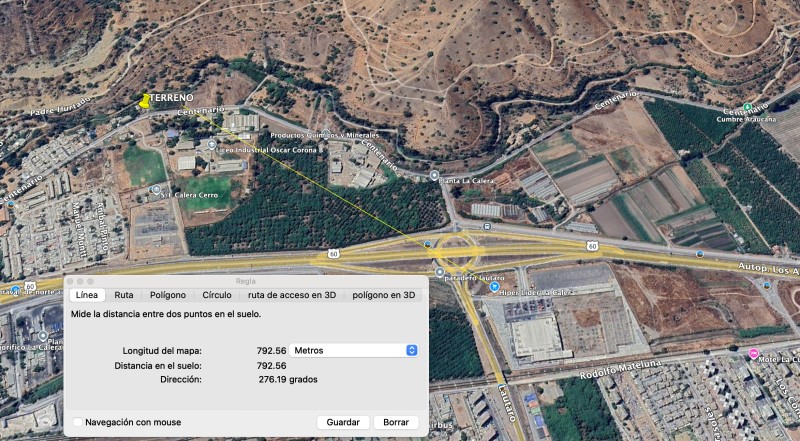Select the Motel La Cueva pink marker
This screenshot has width=800, height=441.
click(753, 354)
